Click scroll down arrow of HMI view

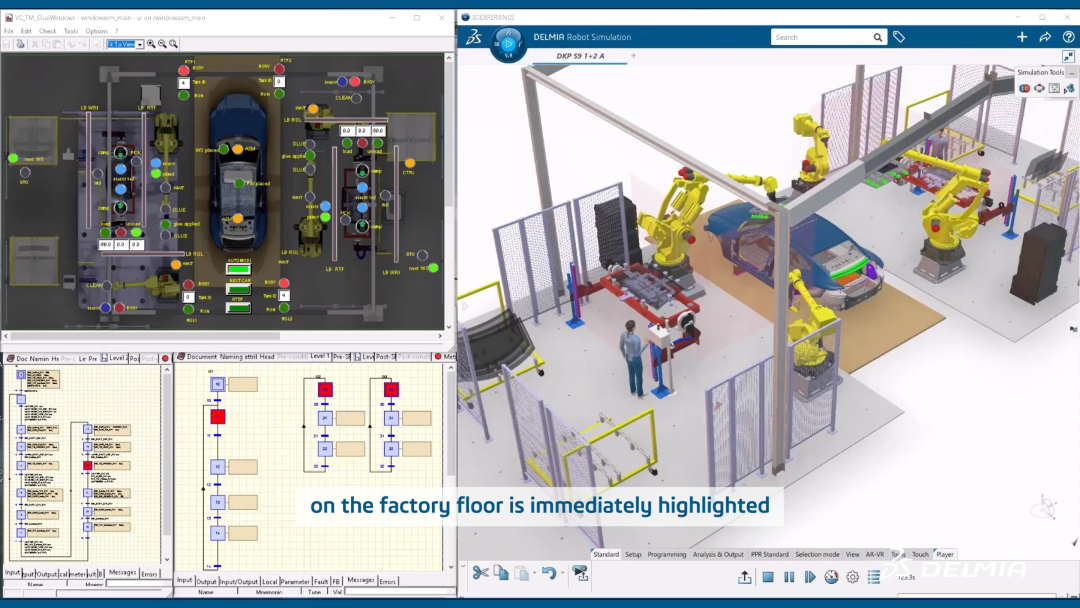pyautogui.click(x=449, y=326)
